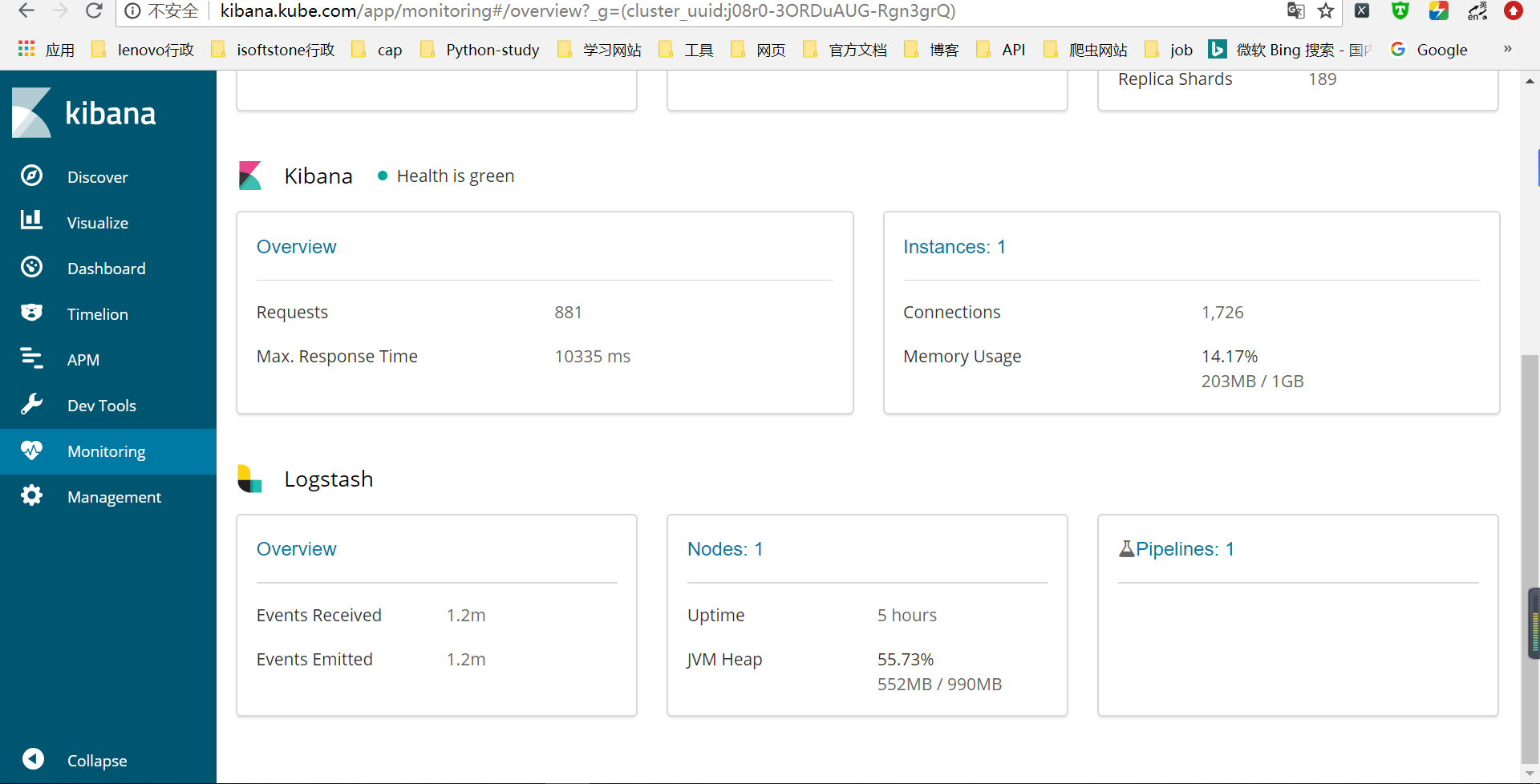Open the Nodes: 1 link
This screenshot has width=1540, height=784.
click(x=725, y=549)
